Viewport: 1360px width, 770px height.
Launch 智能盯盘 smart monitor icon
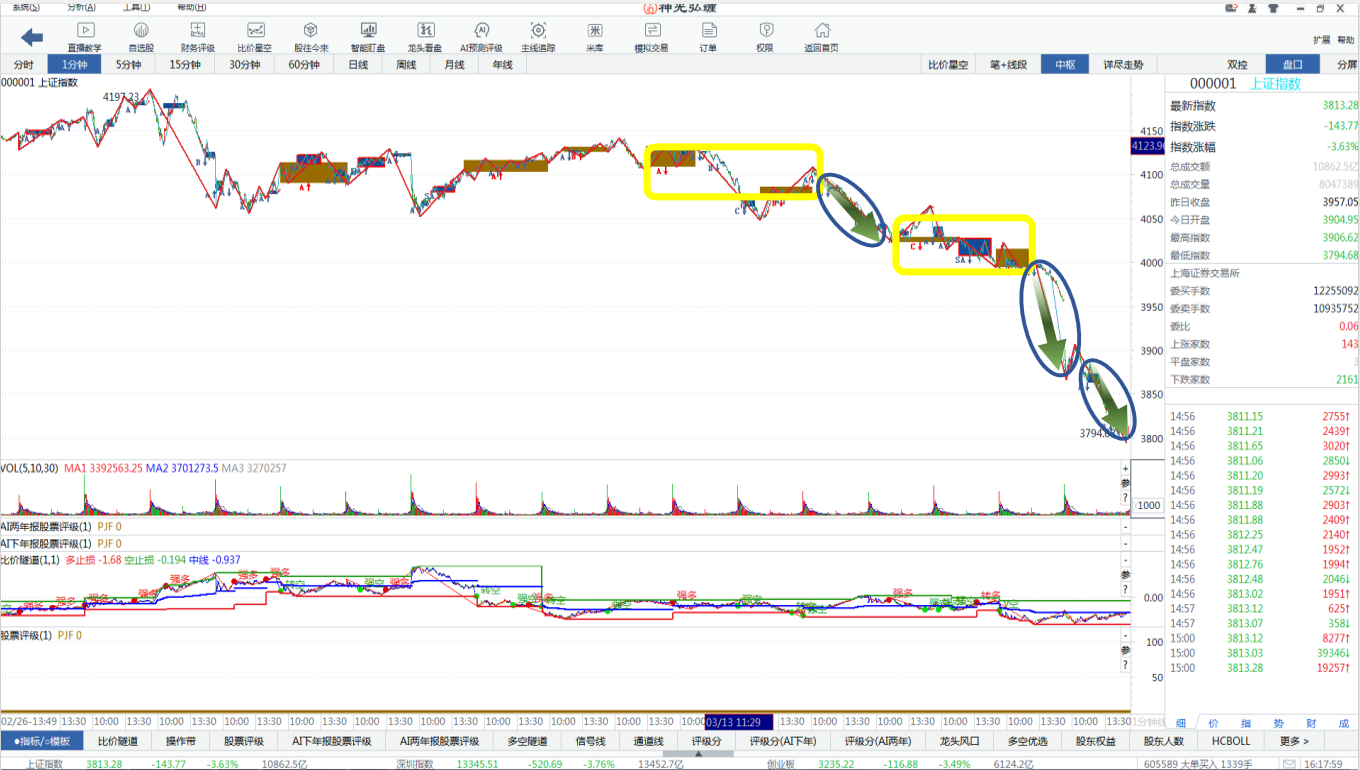(368, 37)
